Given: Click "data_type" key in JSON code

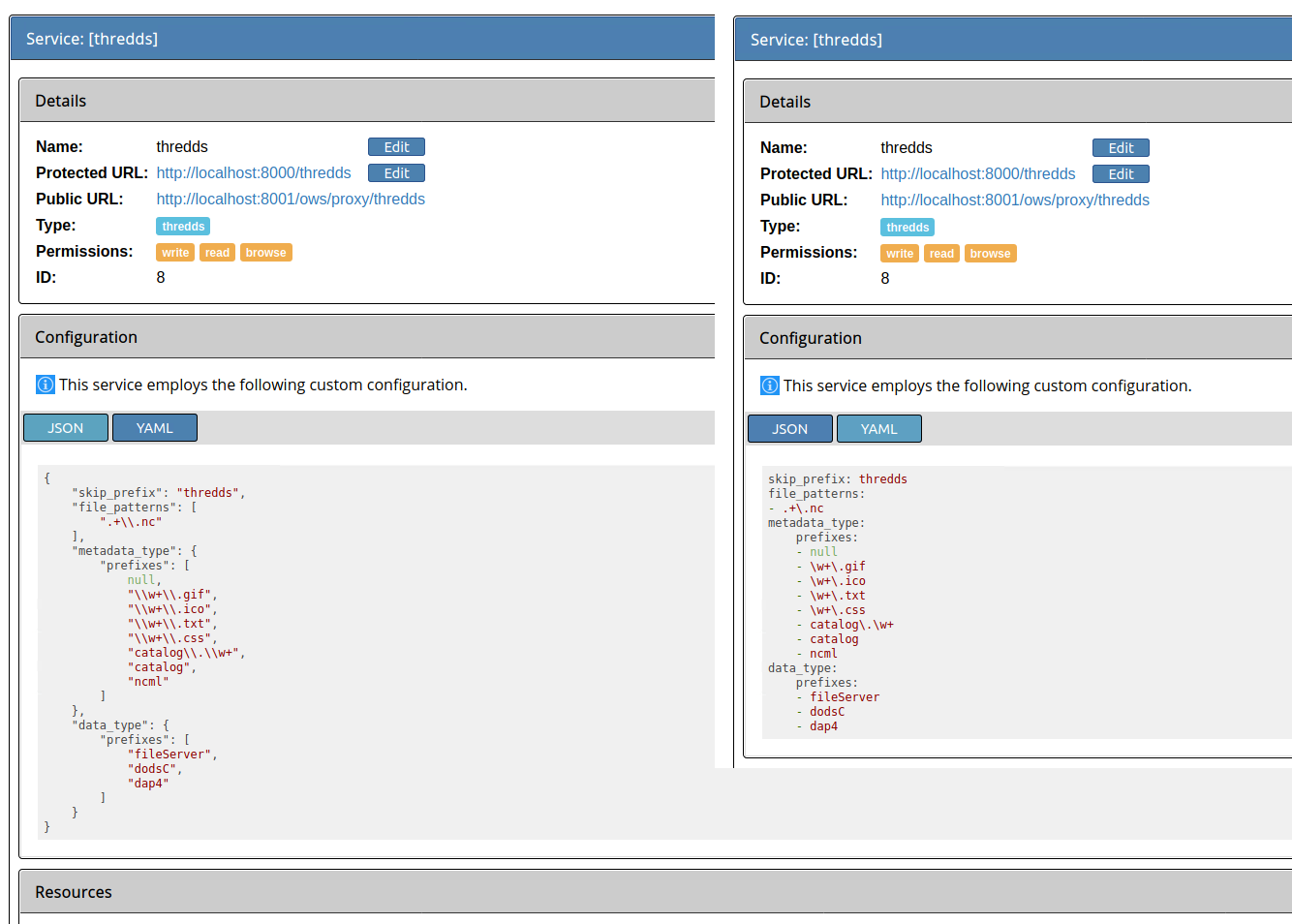Looking at the screenshot, I should 112,725.
